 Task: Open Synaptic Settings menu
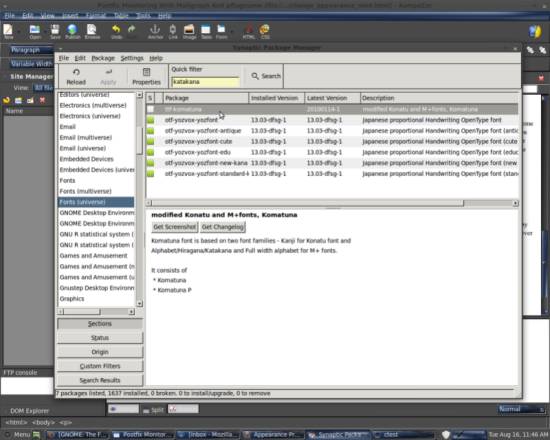pos(132,58)
